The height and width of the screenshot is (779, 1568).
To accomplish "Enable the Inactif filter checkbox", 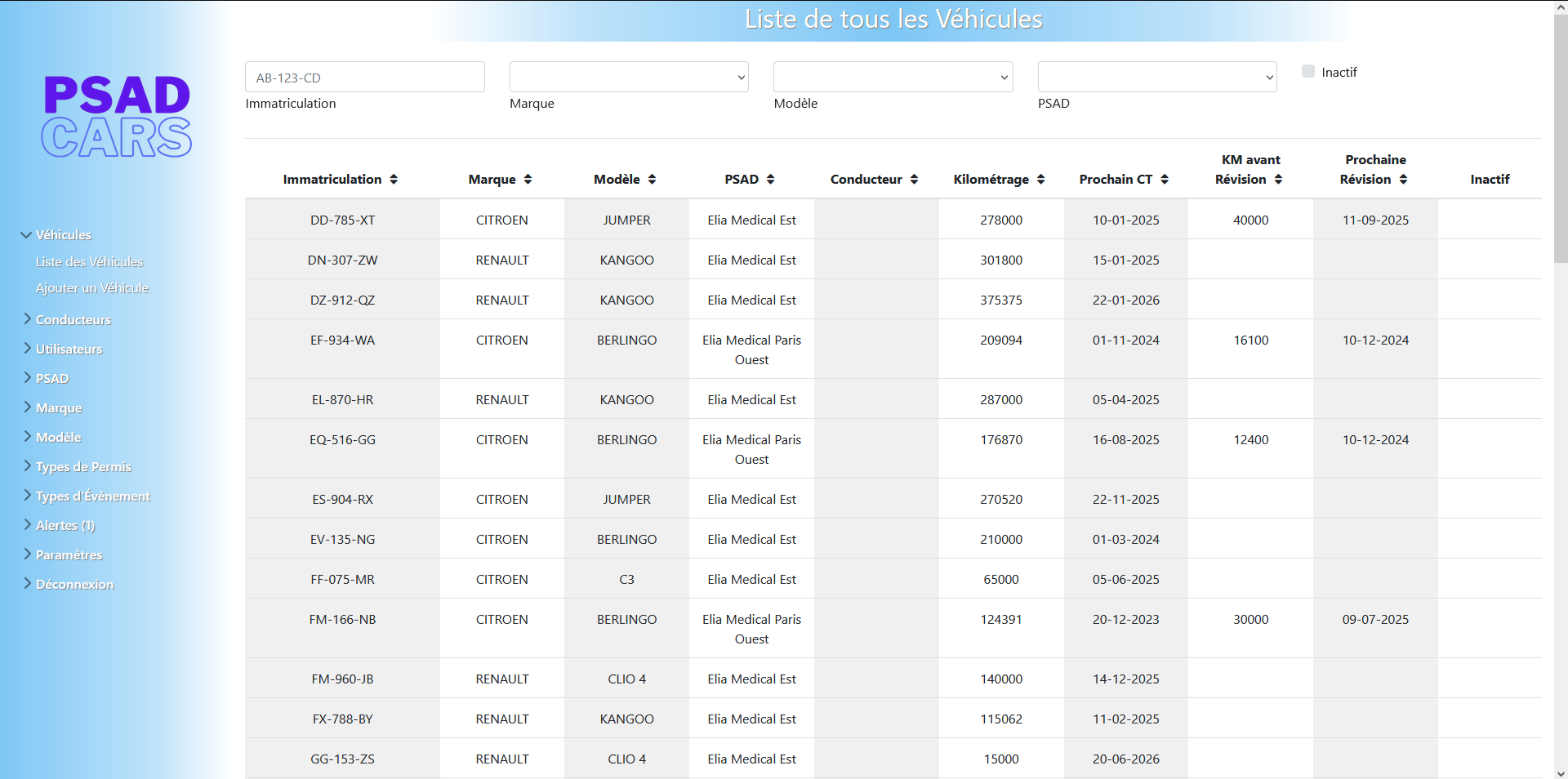I will [1307, 71].
